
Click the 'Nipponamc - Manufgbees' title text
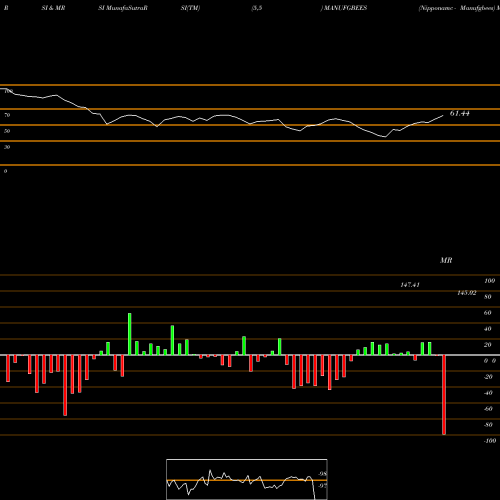457,8
